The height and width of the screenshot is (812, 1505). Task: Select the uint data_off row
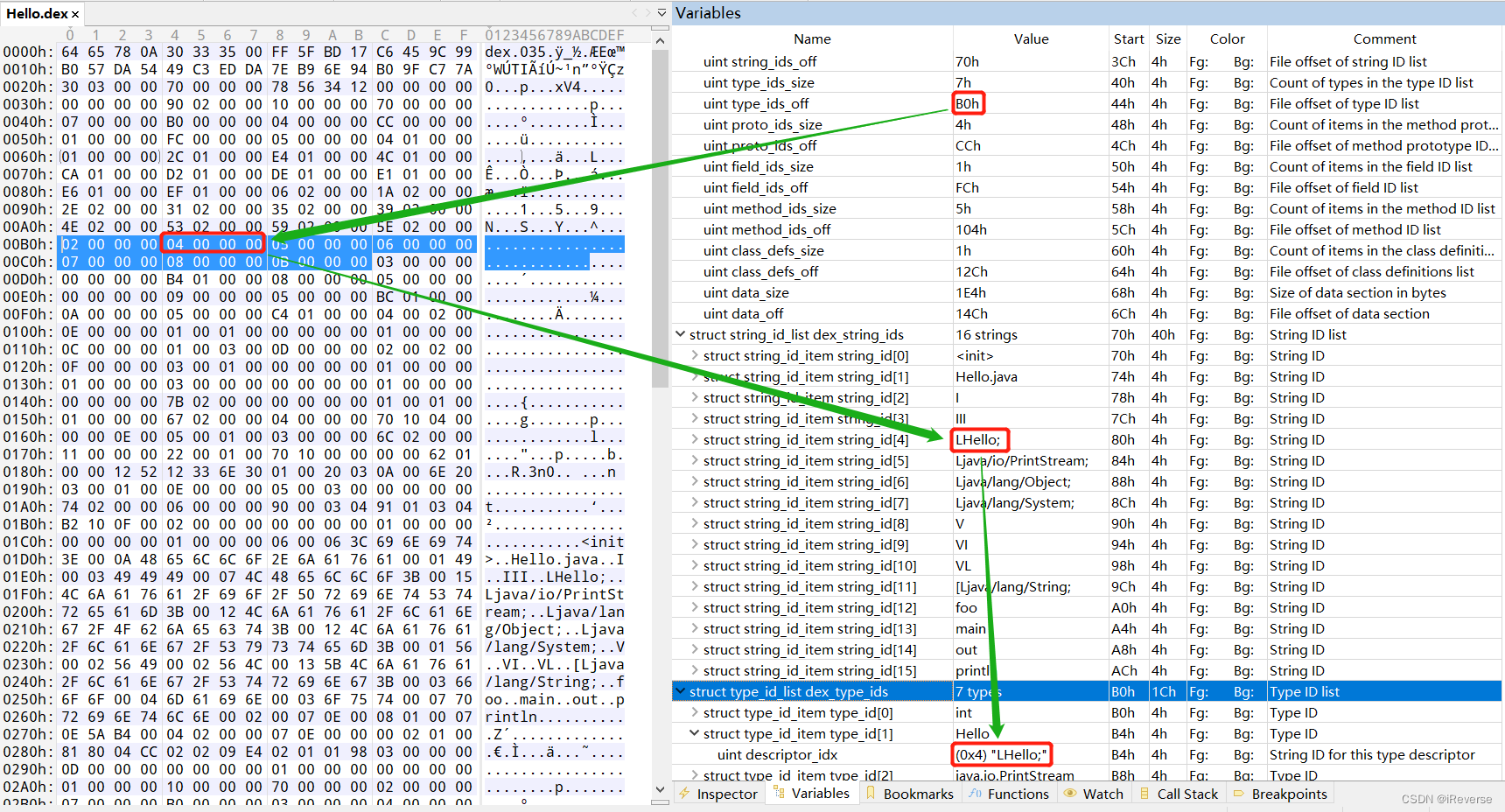click(1087, 313)
